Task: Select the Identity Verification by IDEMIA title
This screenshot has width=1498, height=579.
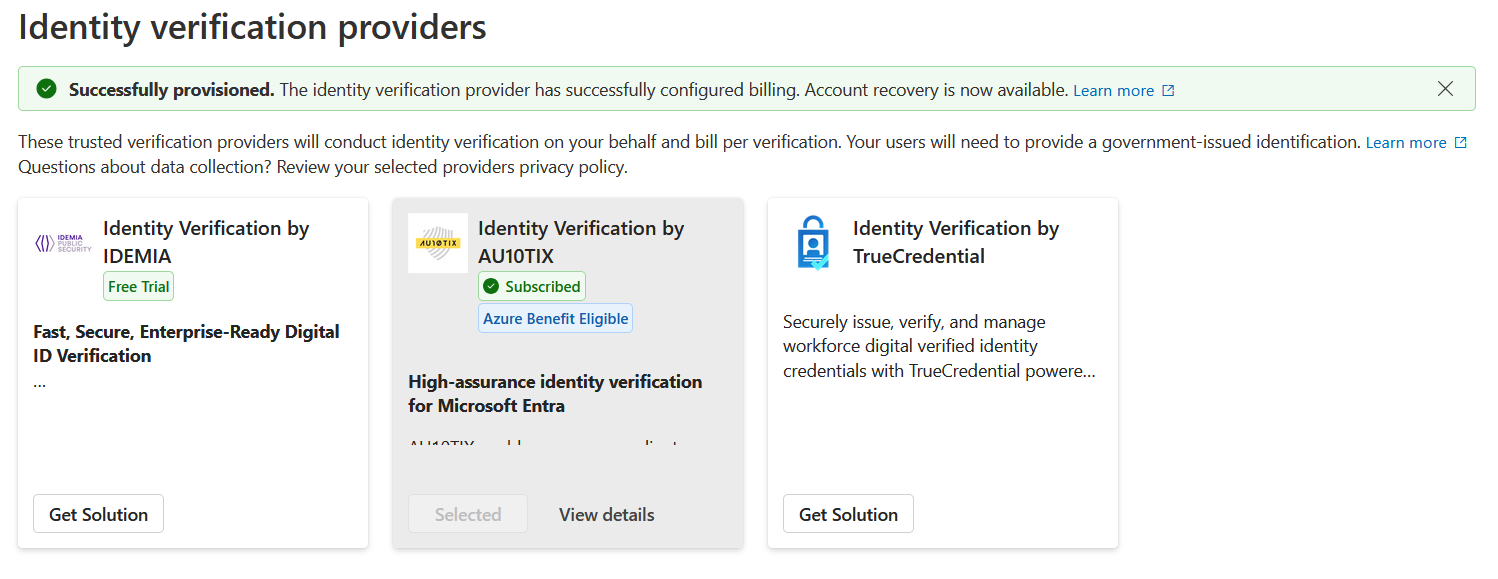Action: pos(205,242)
